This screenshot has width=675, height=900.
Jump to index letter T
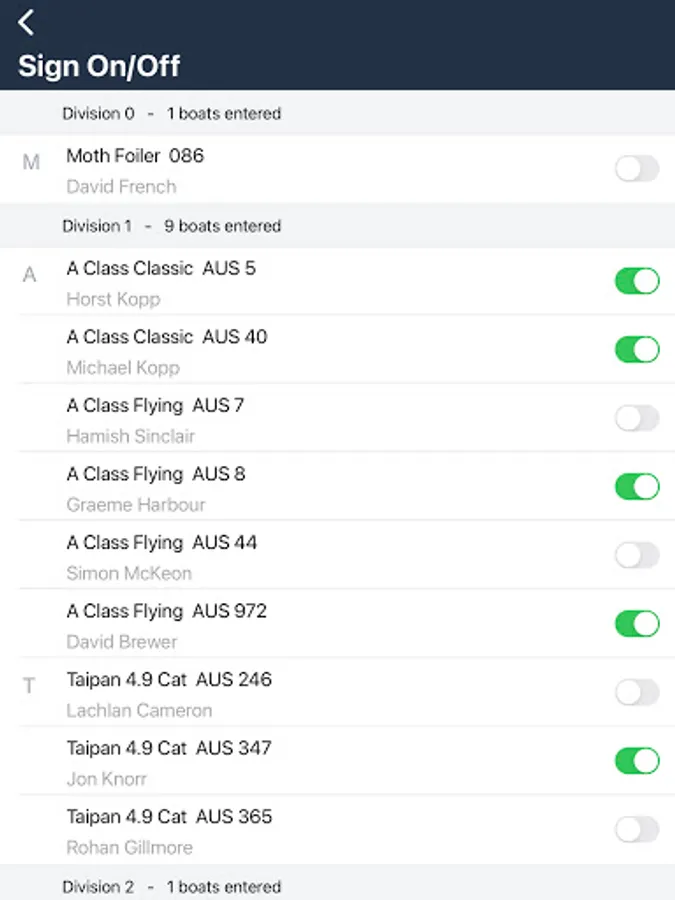pyautogui.click(x=29, y=686)
